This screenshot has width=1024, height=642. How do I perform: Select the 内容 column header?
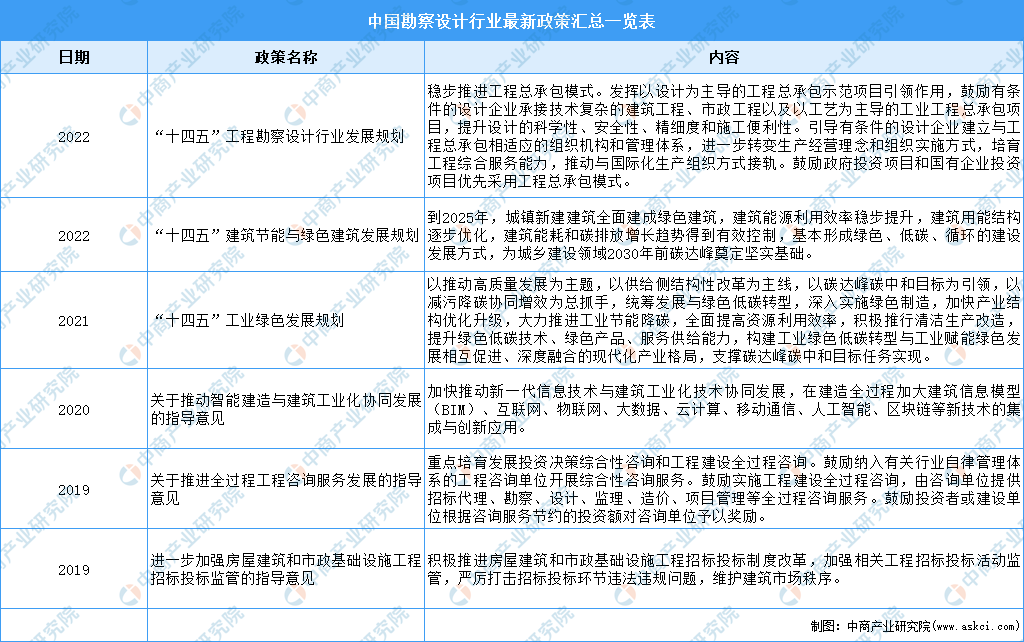724,57
